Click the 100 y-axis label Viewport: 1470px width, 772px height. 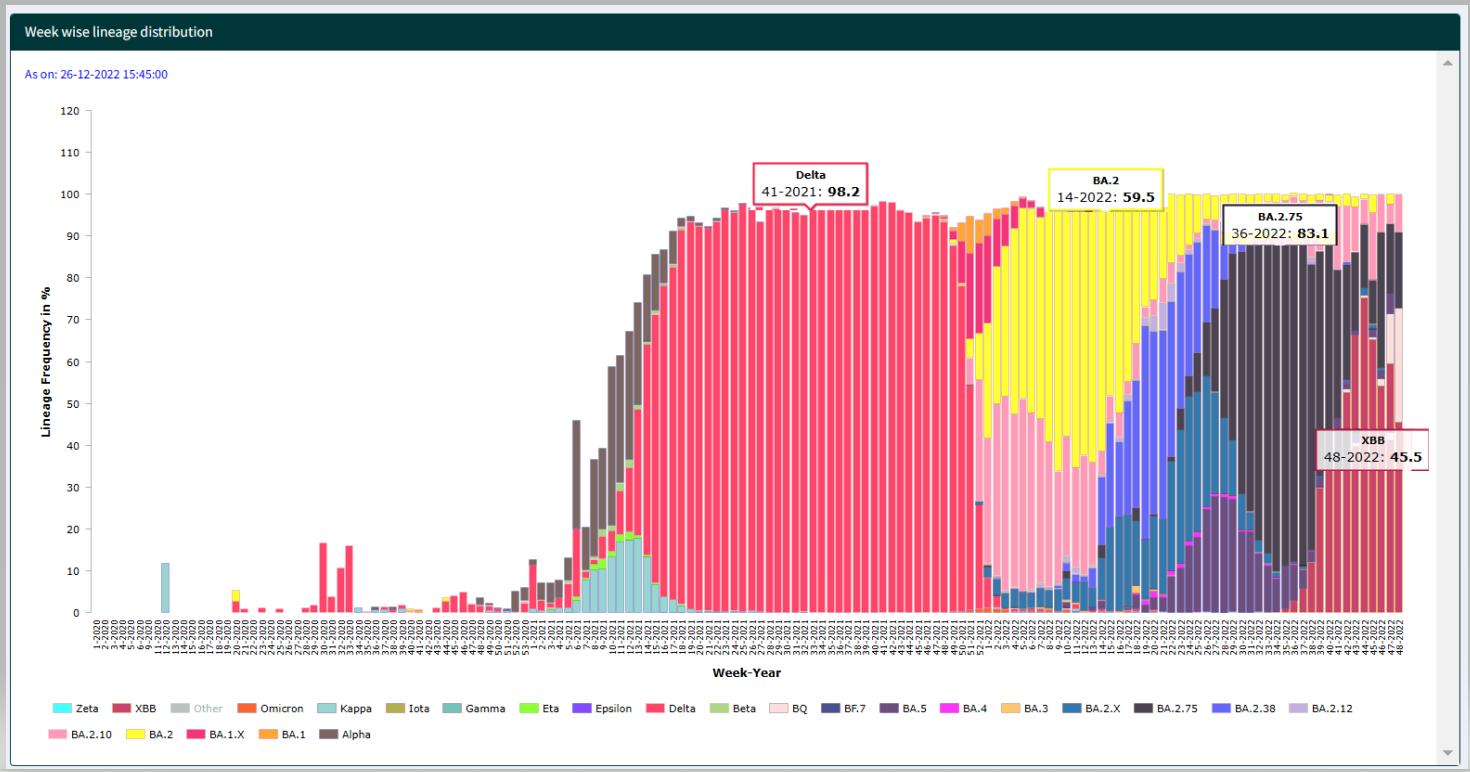pos(69,194)
